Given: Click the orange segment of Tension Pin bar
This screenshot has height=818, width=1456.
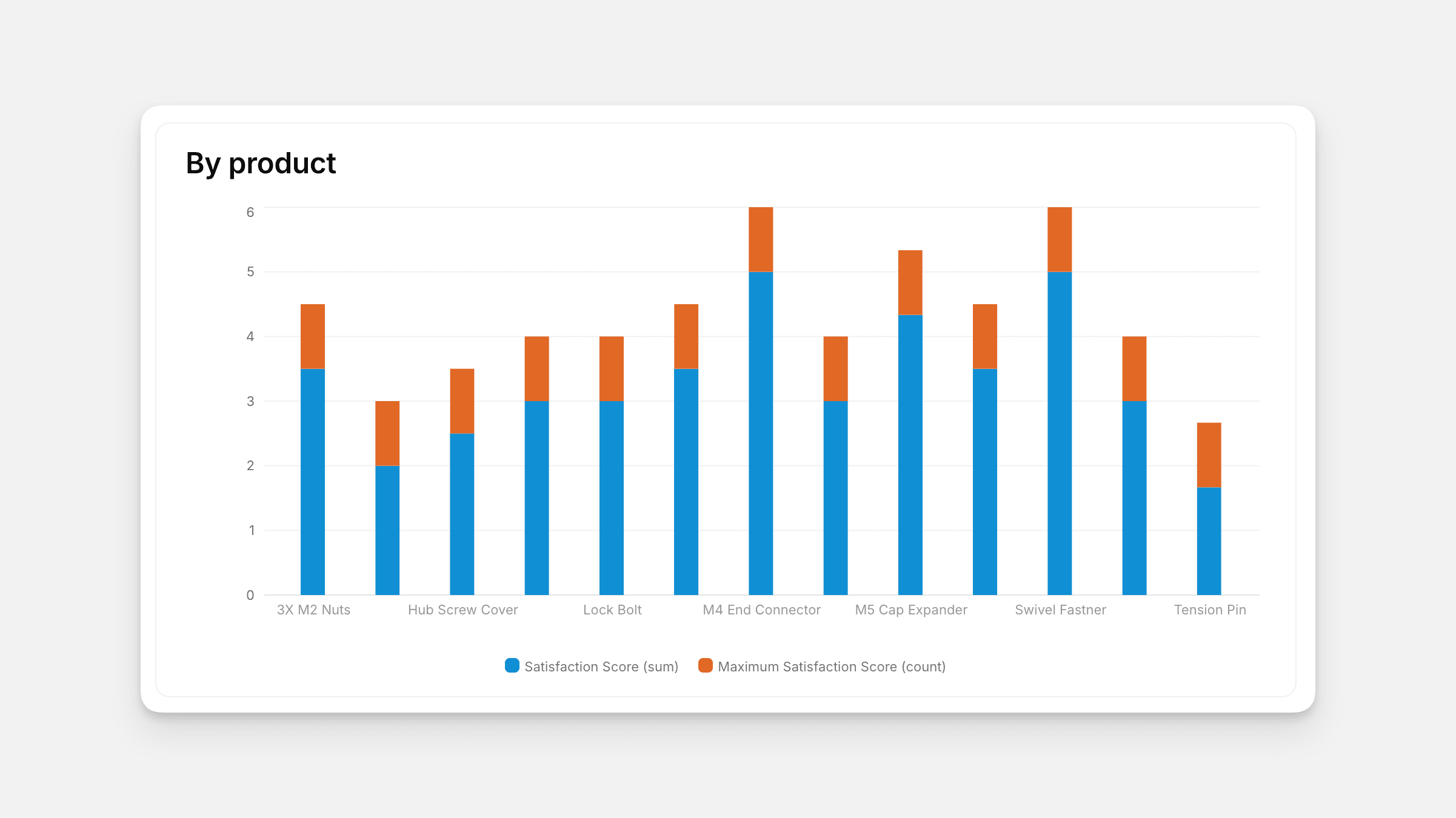Looking at the screenshot, I should pyautogui.click(x=1209, y=455).
